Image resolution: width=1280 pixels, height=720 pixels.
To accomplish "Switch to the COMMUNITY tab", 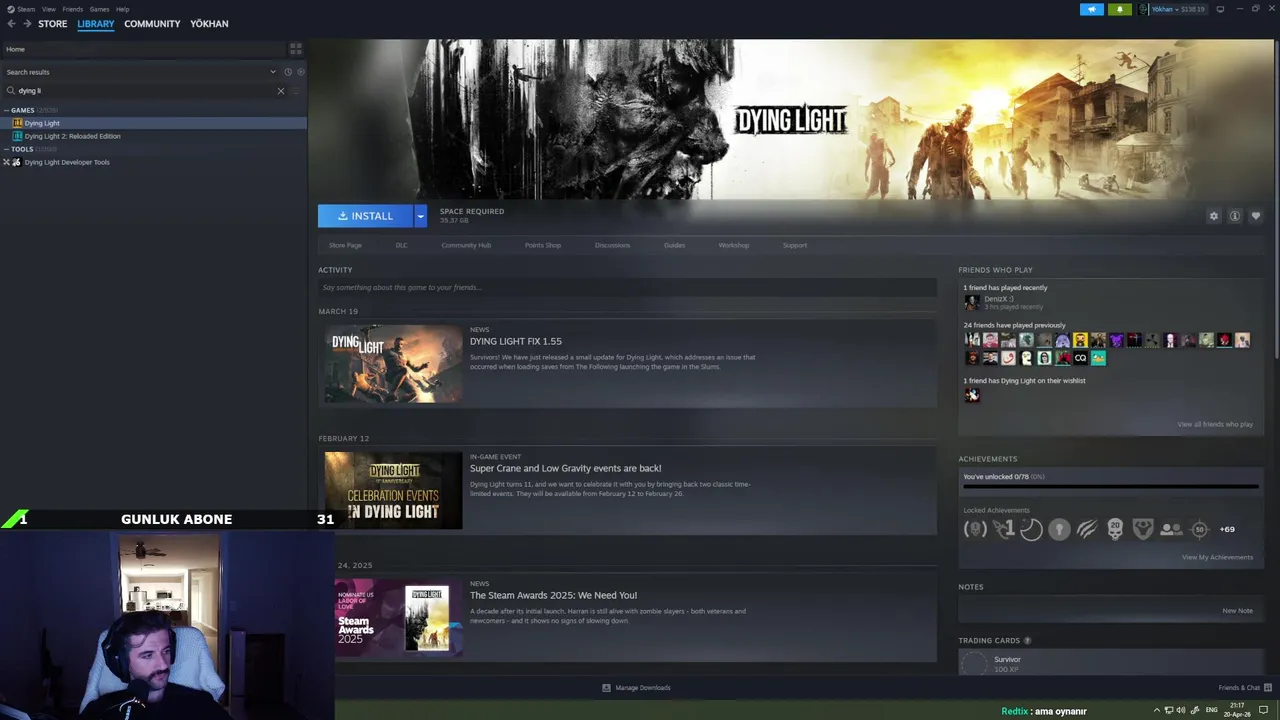I will [152, 24].
